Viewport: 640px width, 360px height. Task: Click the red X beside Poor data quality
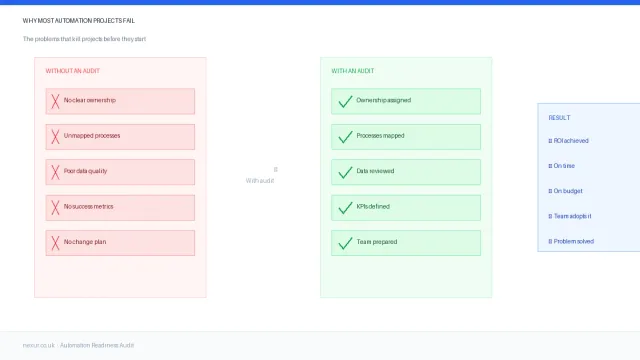[56, 172]
